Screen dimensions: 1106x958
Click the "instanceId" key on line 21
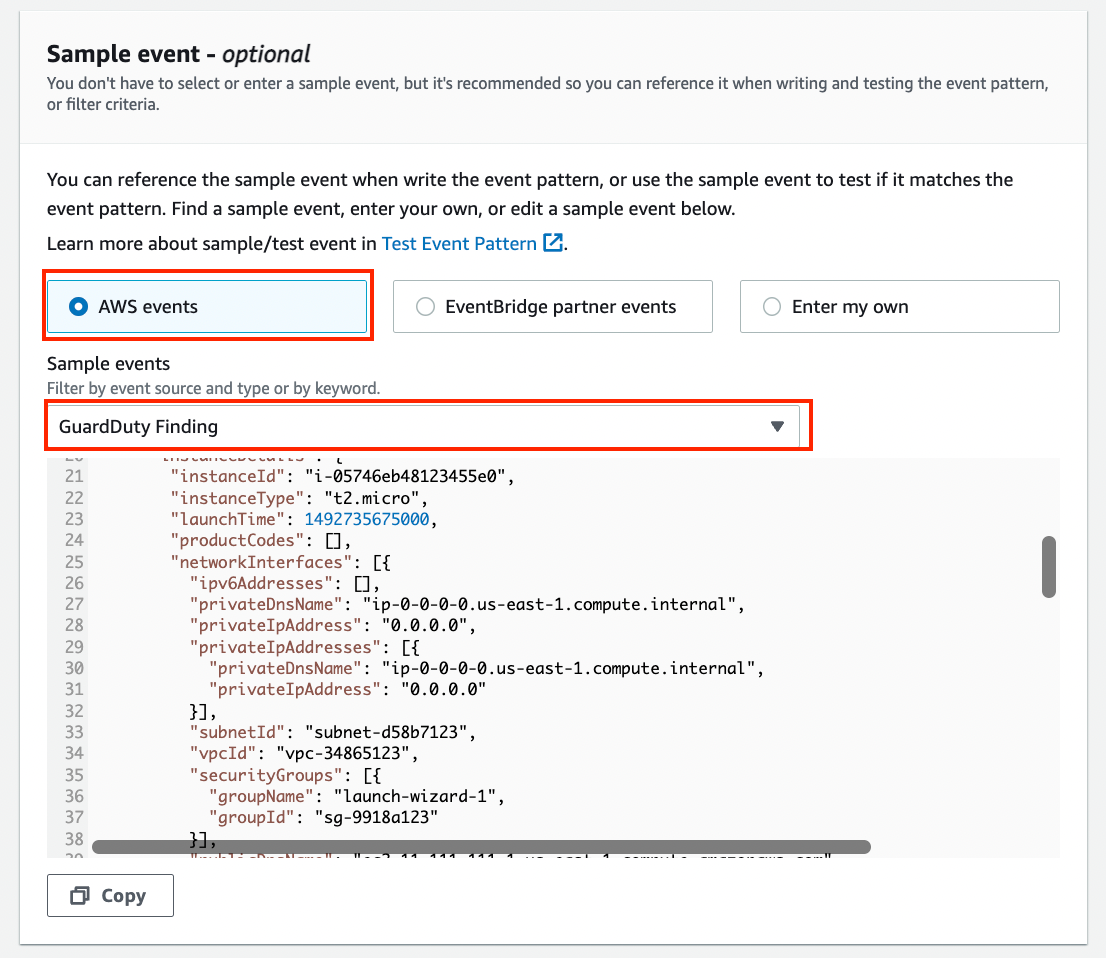[x=227, y=477]
